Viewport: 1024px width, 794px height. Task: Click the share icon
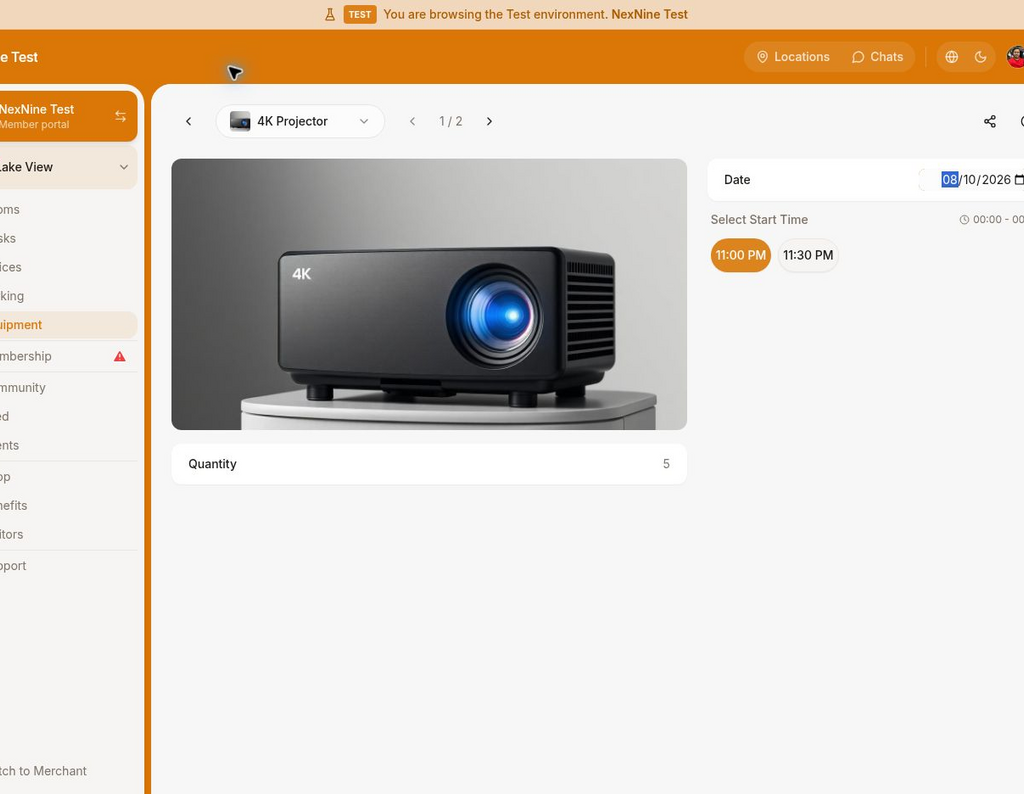pos(989,121)
